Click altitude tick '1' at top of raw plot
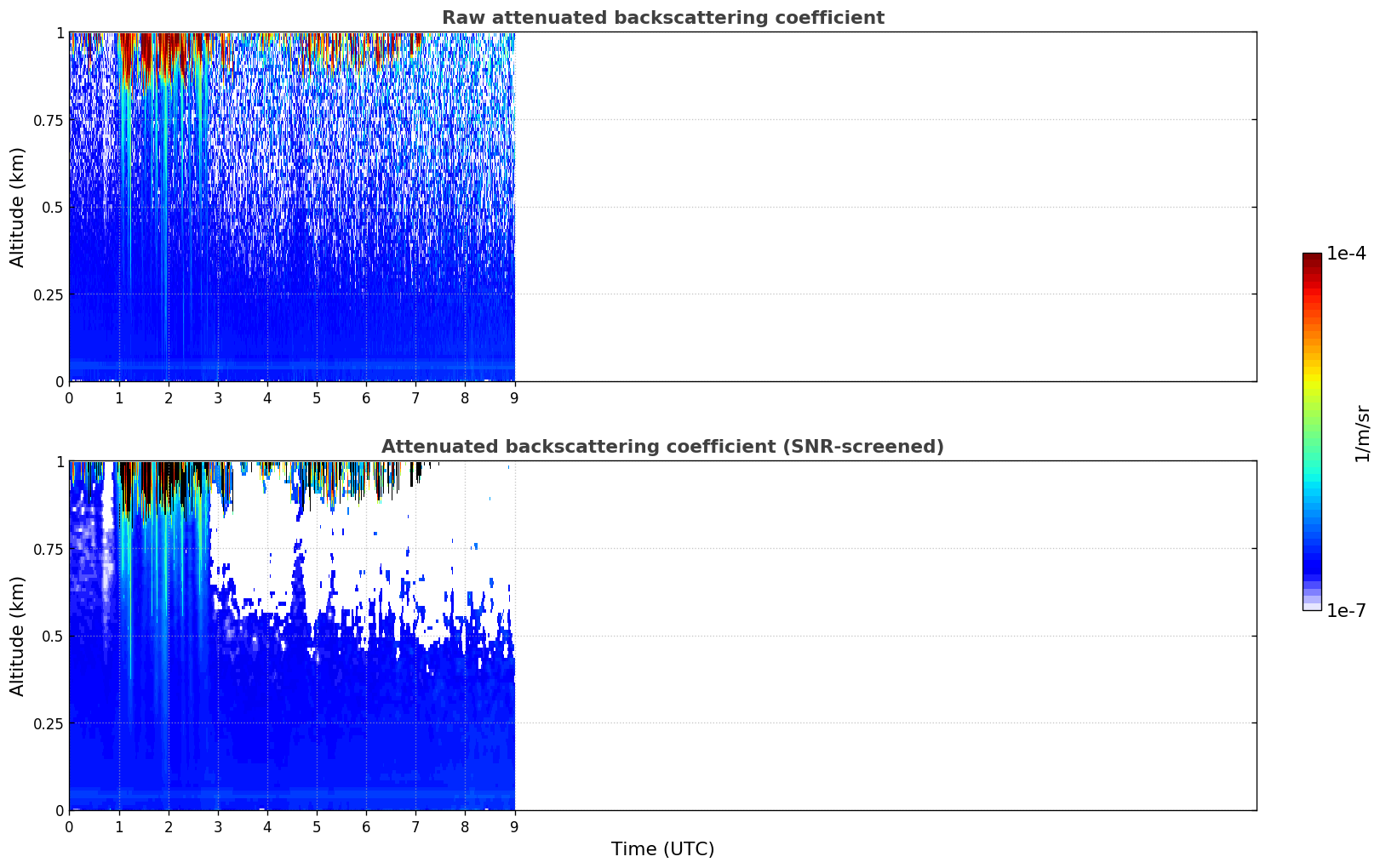 60,32
